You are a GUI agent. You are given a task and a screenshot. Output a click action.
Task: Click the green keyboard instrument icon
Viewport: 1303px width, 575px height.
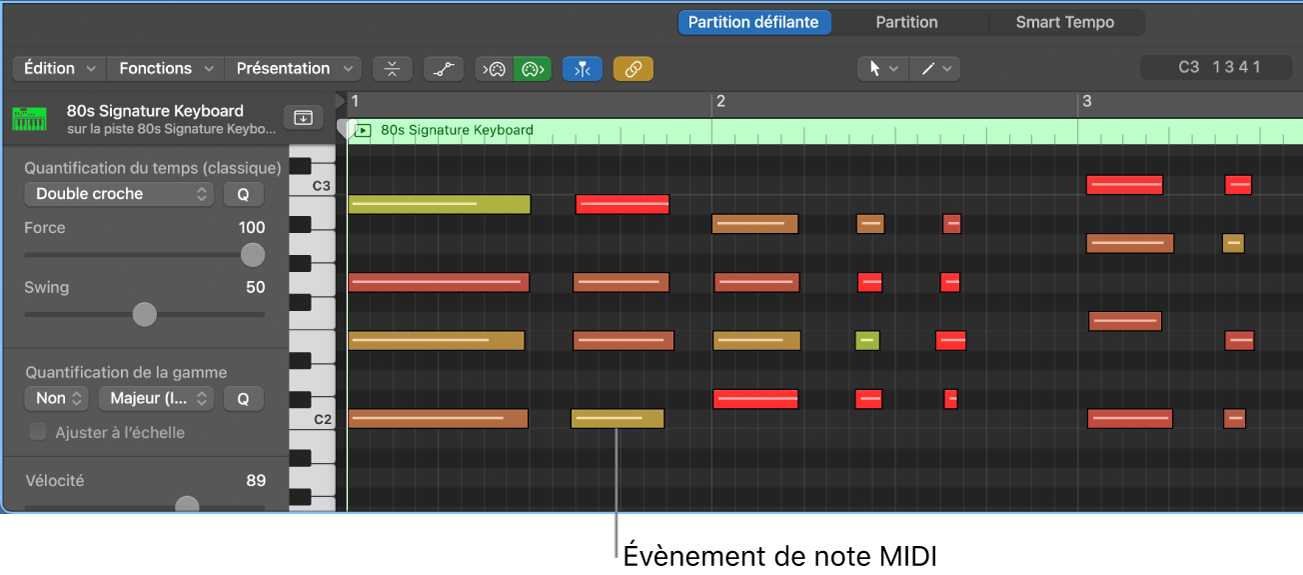coord(30,119)
